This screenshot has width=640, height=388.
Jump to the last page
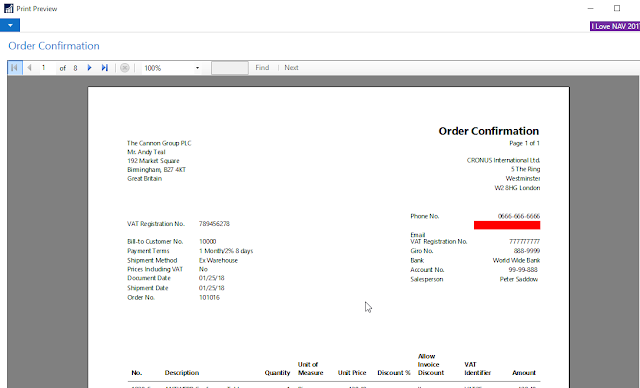[104, 68]
